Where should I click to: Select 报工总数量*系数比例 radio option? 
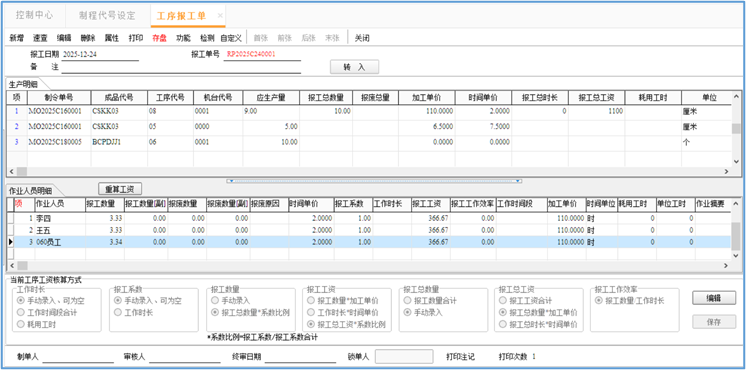[x=251, y=313]
